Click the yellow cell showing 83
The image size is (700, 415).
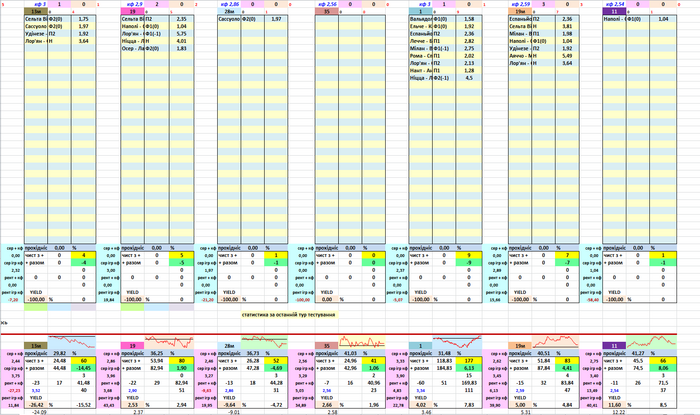tap(567, 361)
